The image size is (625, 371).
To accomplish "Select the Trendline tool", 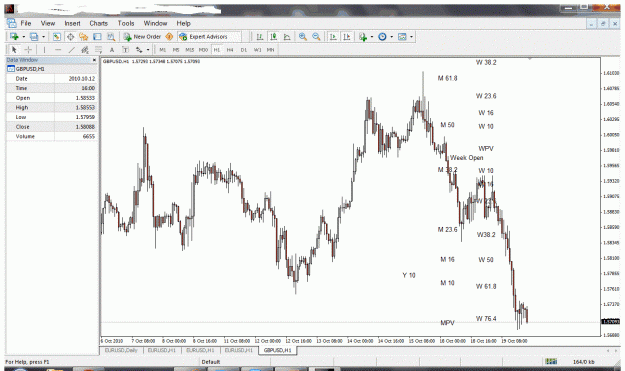I will point(71,50).
